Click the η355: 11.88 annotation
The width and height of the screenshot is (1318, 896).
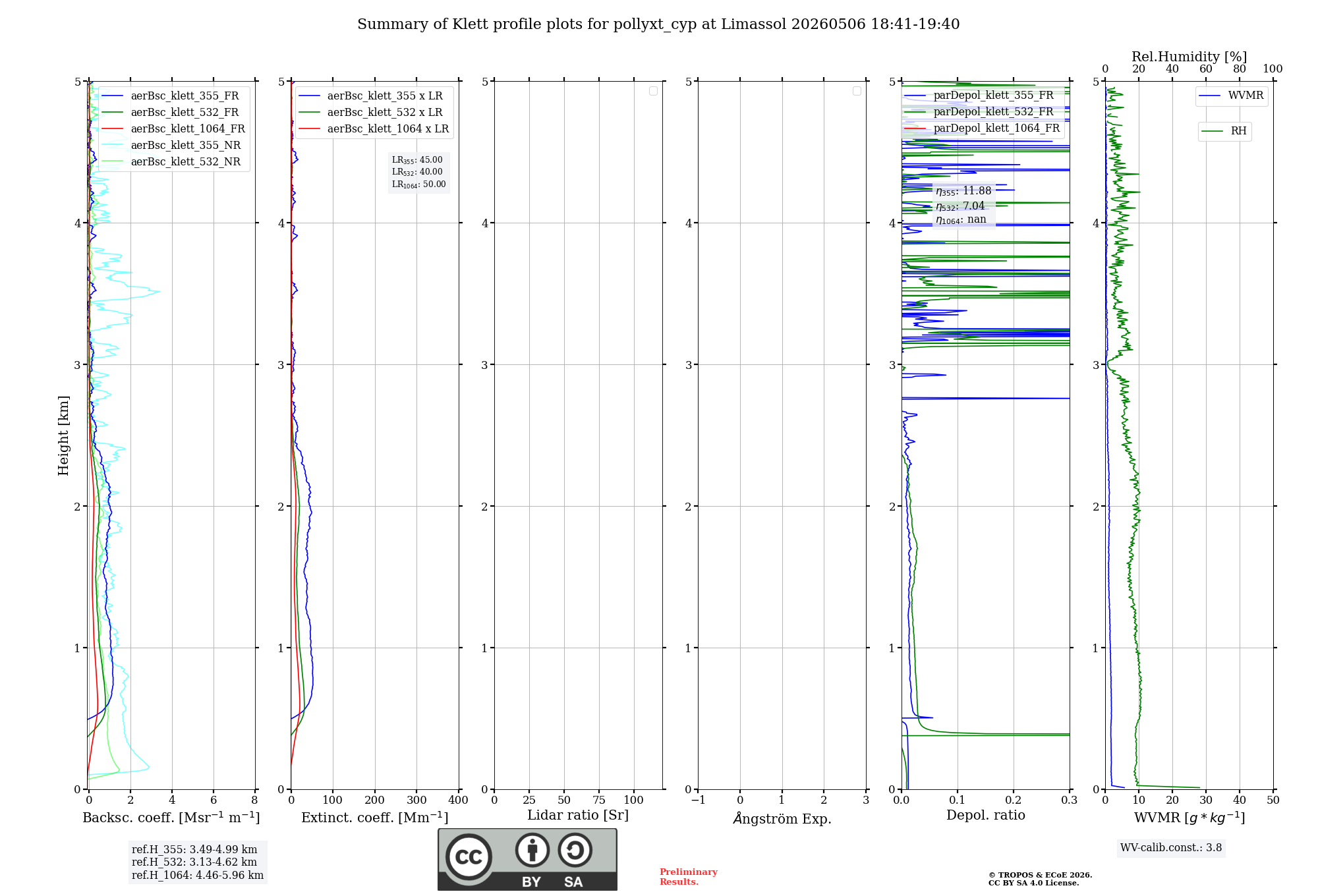[x=963, y=191]
